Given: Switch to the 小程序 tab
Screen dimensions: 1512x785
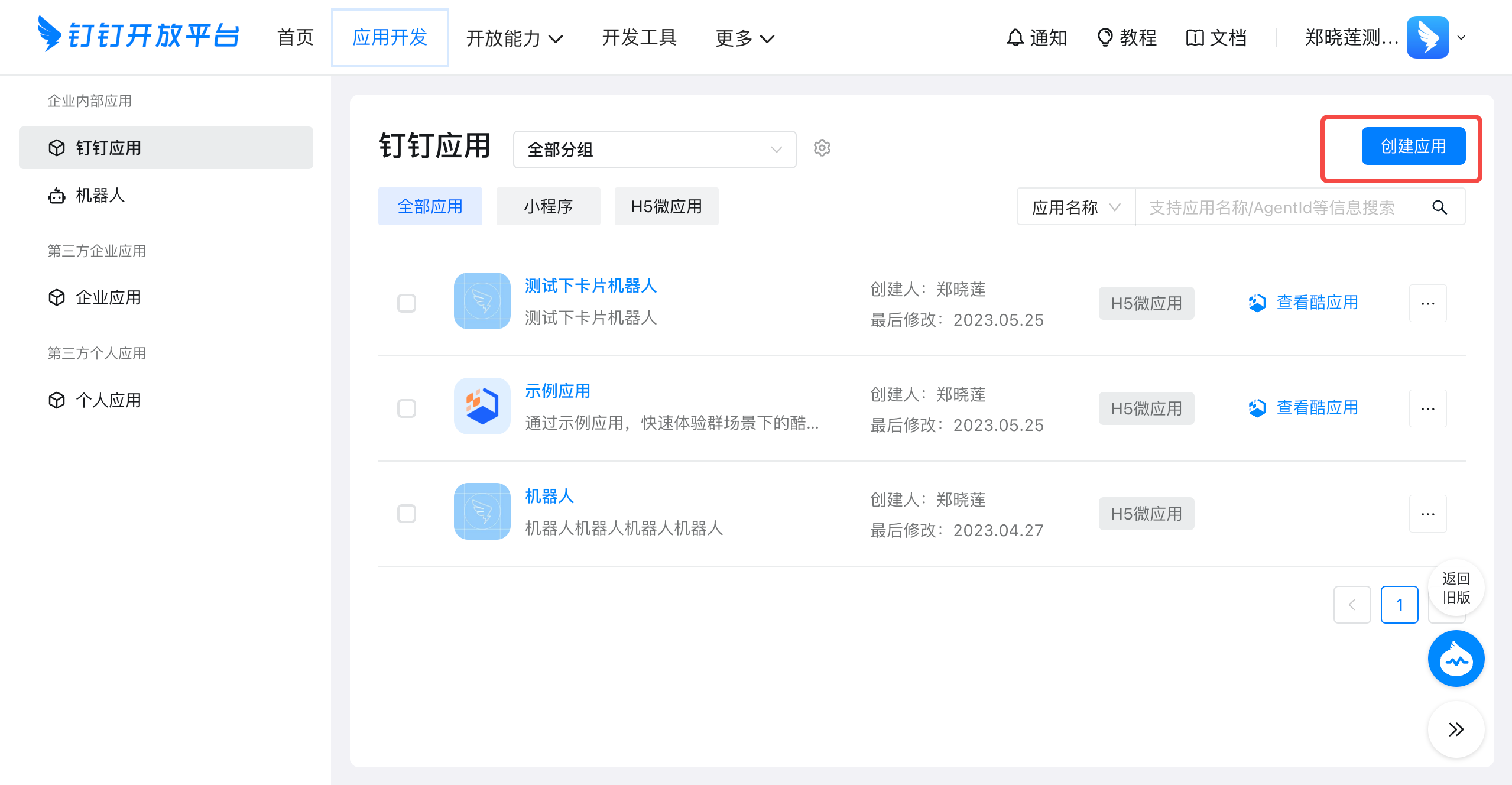Looking at the screenshot, I should point(549,206).
